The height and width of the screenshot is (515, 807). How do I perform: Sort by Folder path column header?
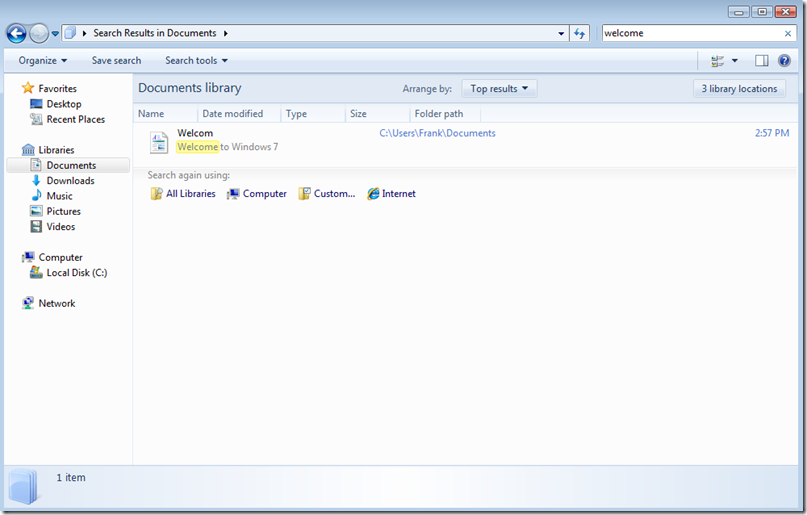[x=445, y=114]
